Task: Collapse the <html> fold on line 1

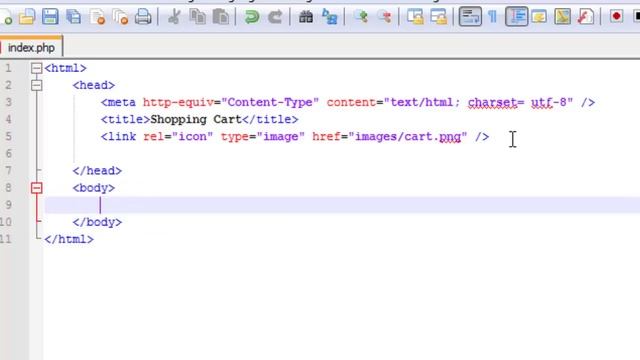Action: [37, 68]
